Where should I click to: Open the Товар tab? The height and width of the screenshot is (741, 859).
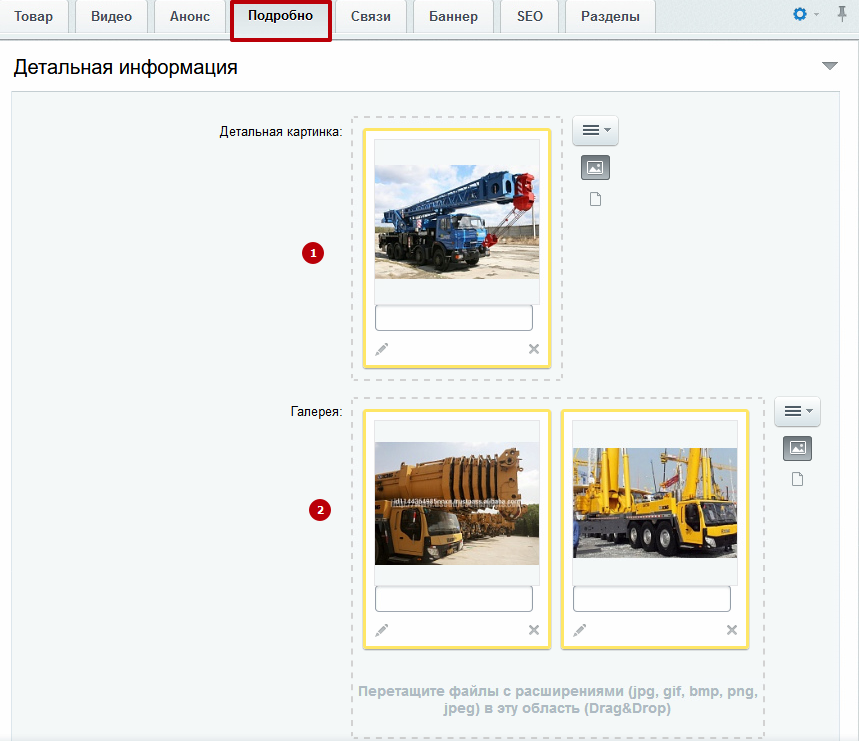coord(33,16)
